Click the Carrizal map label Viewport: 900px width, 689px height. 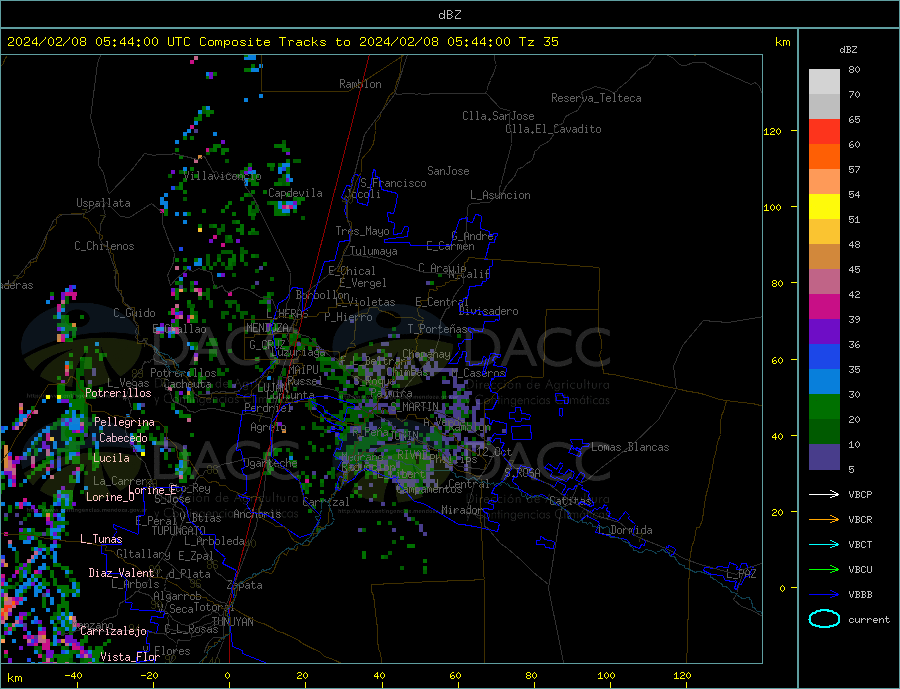point(326,502)
